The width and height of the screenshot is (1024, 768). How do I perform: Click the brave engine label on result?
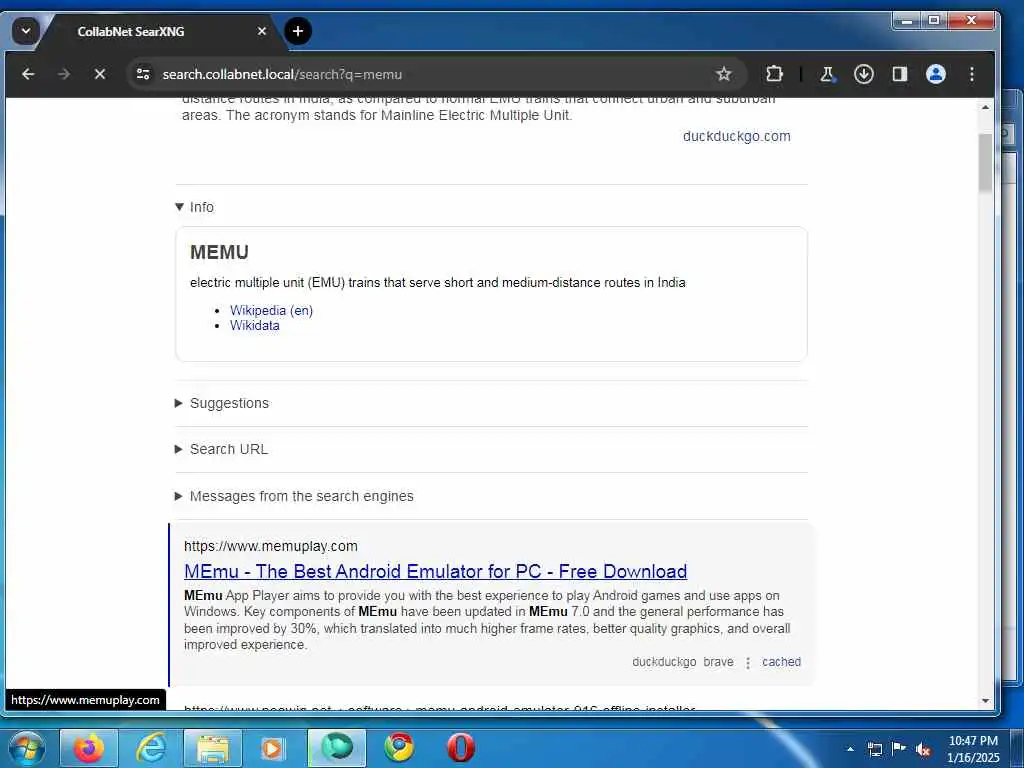tap(718, 662)
